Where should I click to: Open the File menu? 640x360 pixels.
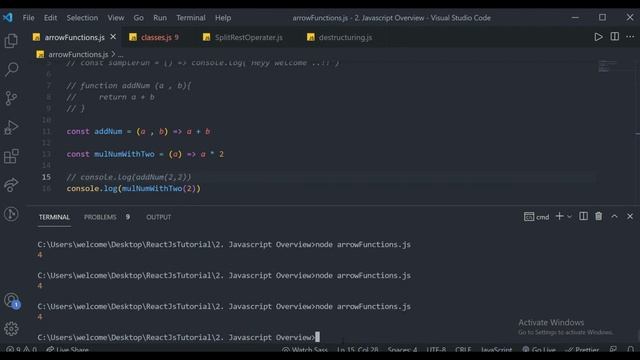pyautogui.click(x=29, y=18)
